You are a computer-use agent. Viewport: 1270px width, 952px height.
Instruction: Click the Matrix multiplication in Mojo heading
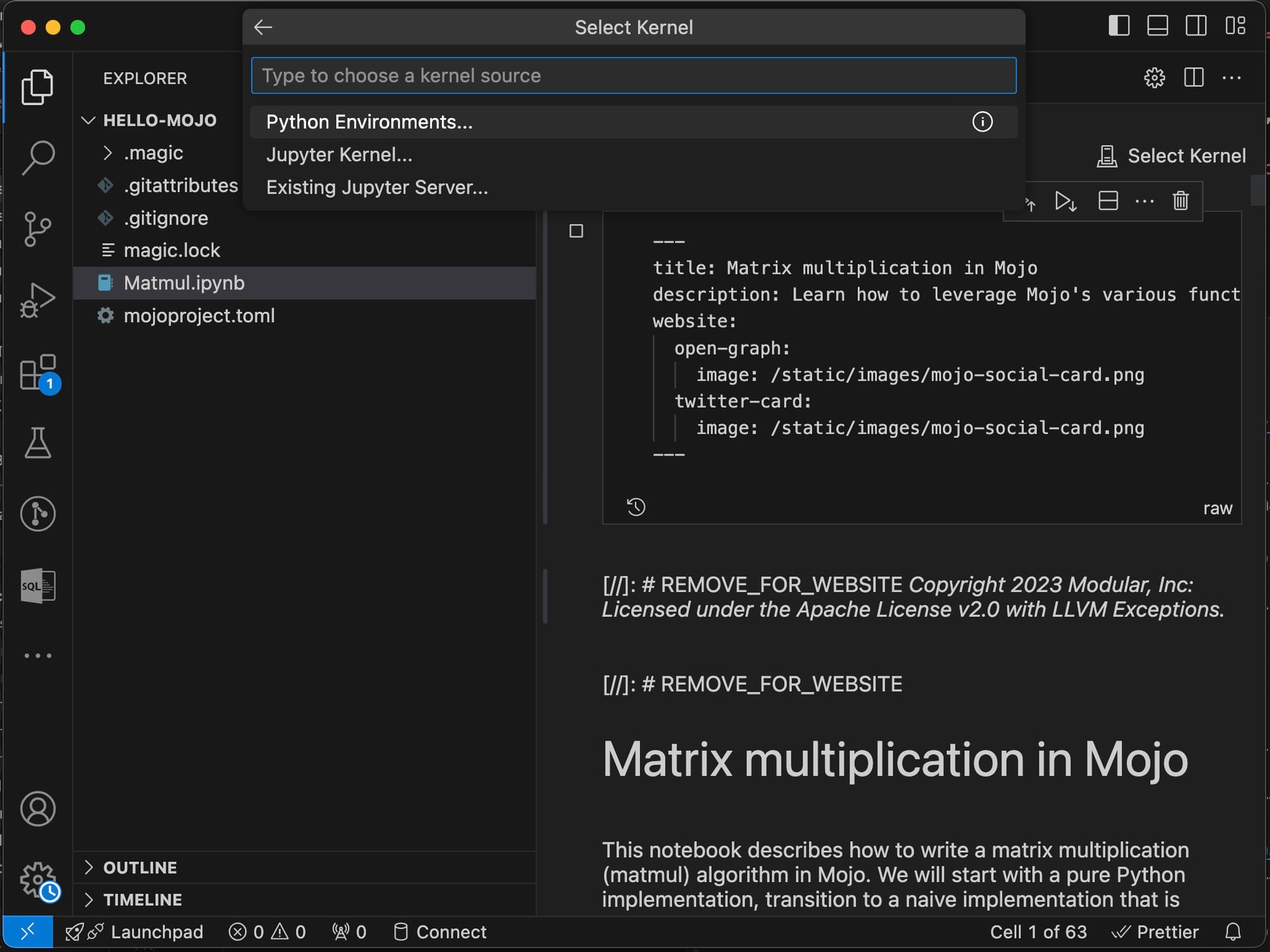coord(895,759)
